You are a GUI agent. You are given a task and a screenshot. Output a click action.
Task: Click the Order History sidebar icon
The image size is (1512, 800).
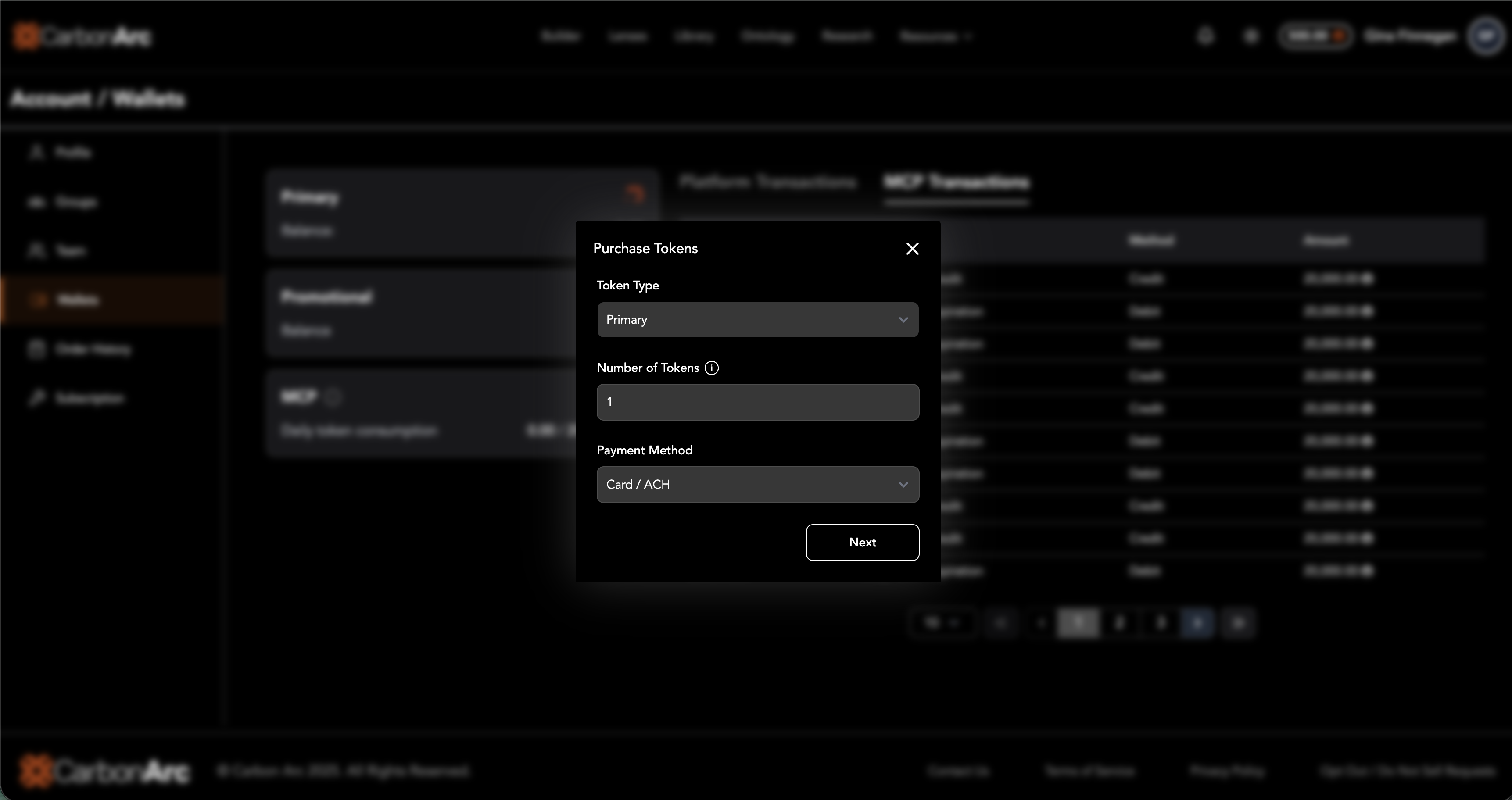[x=36, y=349]
